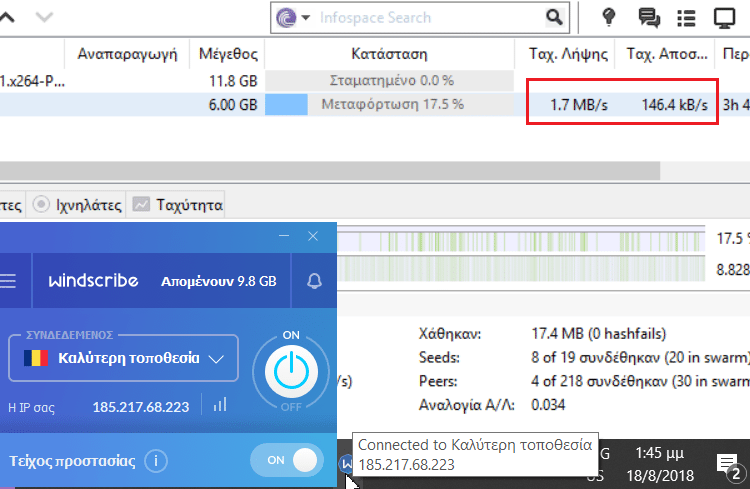Click the Ταχύτητα tab graph icon
Viewport: 750px width, 489px height.
point(141,204)
